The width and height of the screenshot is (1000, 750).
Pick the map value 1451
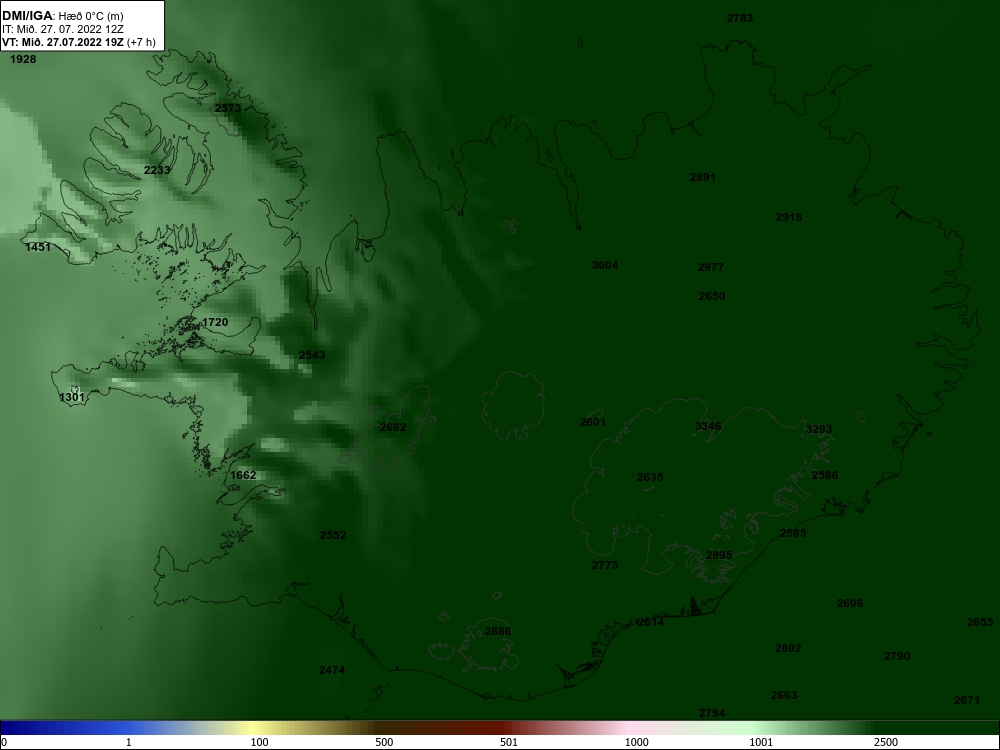coord(38,247)
